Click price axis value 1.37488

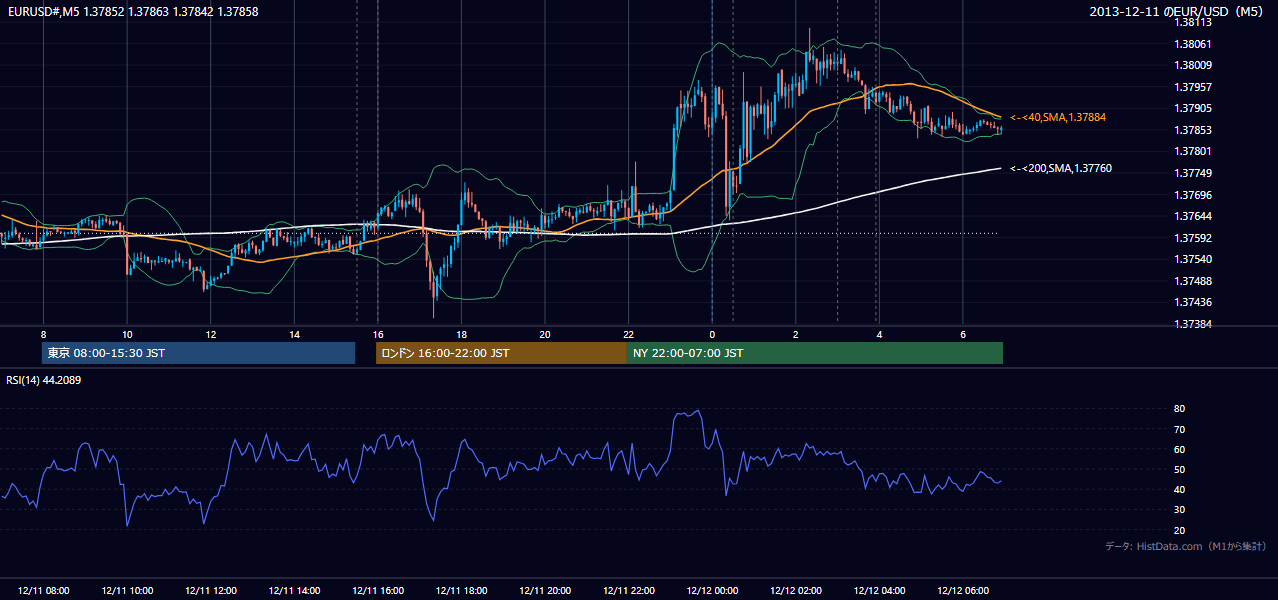pyautogui.click(x=1193, y=281)
